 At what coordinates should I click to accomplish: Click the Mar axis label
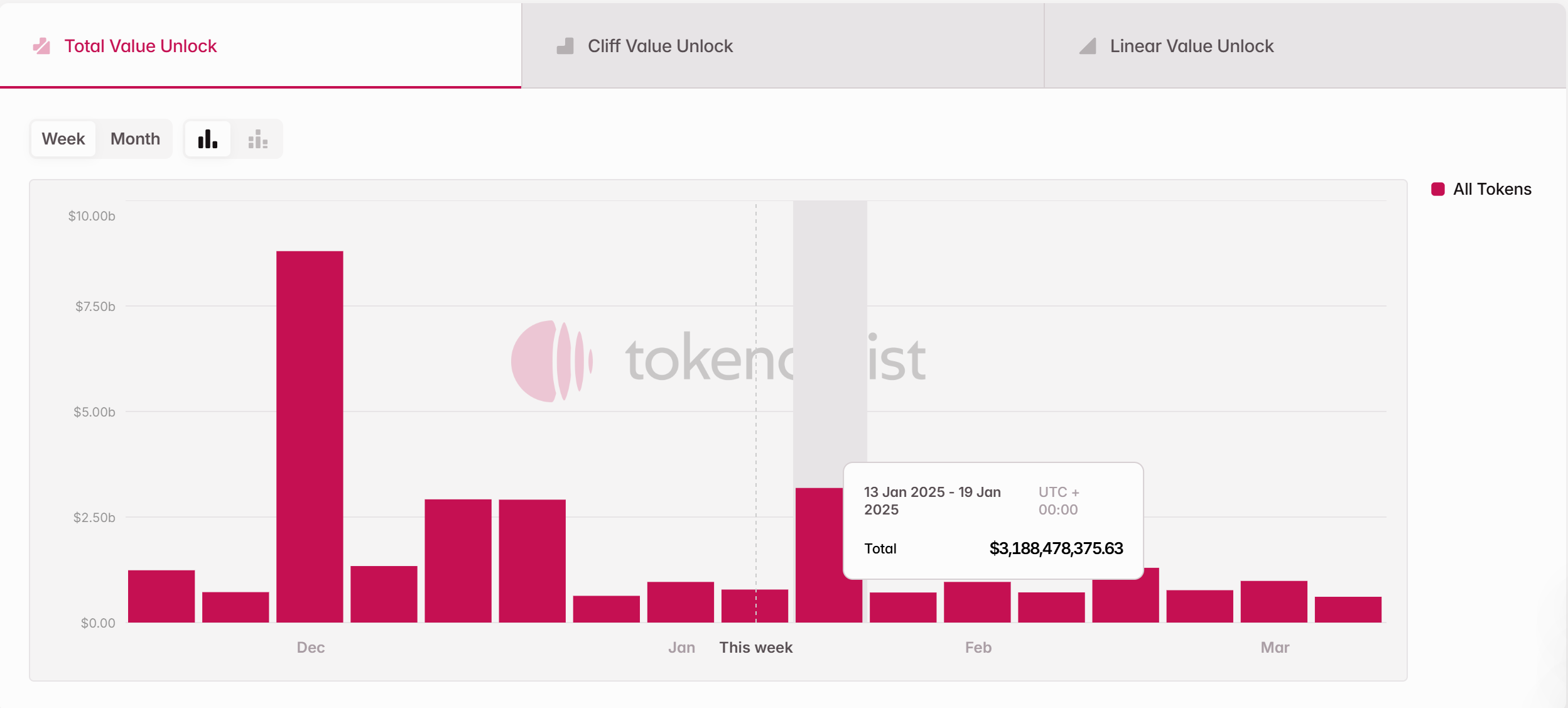(1275, 648)
